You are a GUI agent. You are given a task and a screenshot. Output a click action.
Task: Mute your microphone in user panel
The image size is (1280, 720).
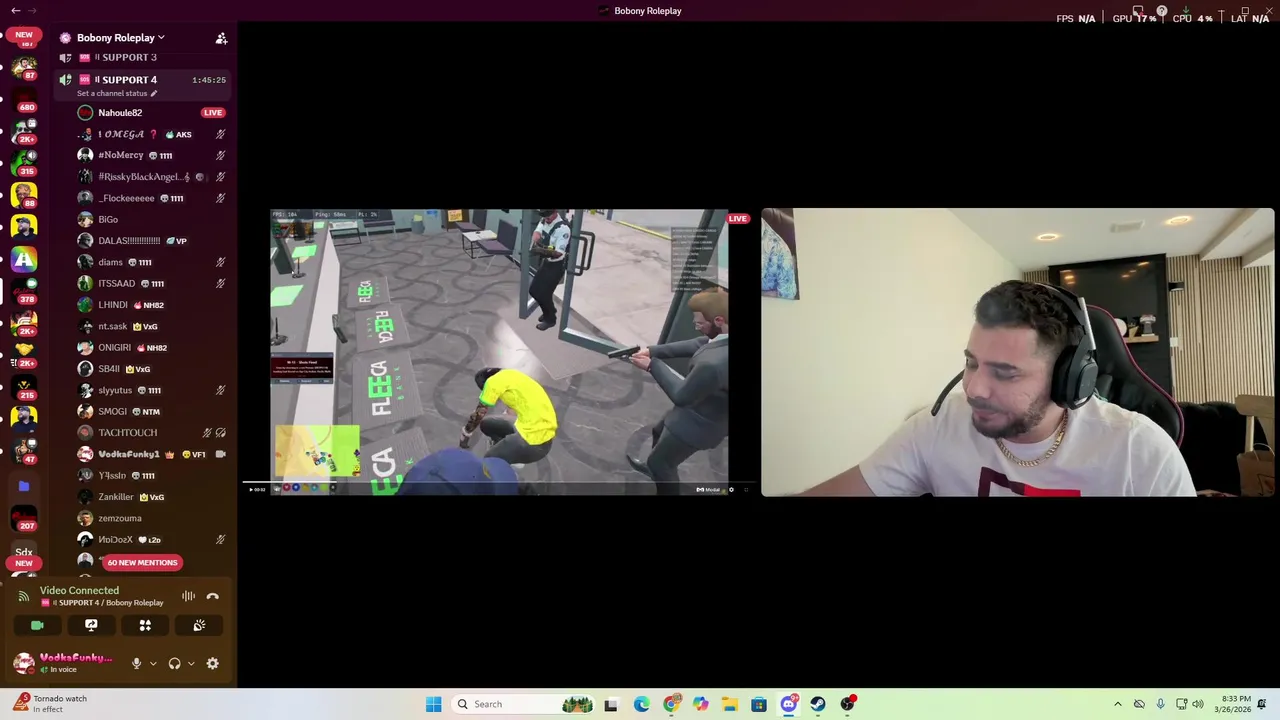click(x=137, y=663)
